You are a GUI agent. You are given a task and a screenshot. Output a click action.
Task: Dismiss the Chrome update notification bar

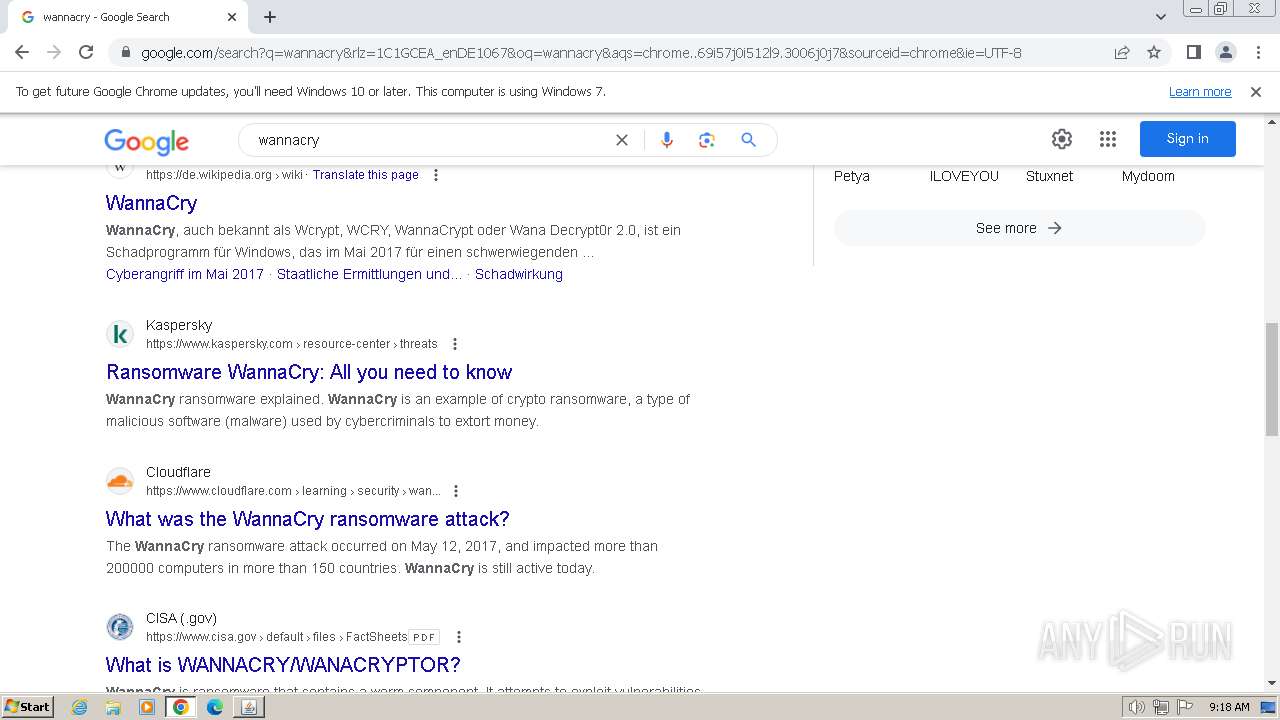point(1256,91)
